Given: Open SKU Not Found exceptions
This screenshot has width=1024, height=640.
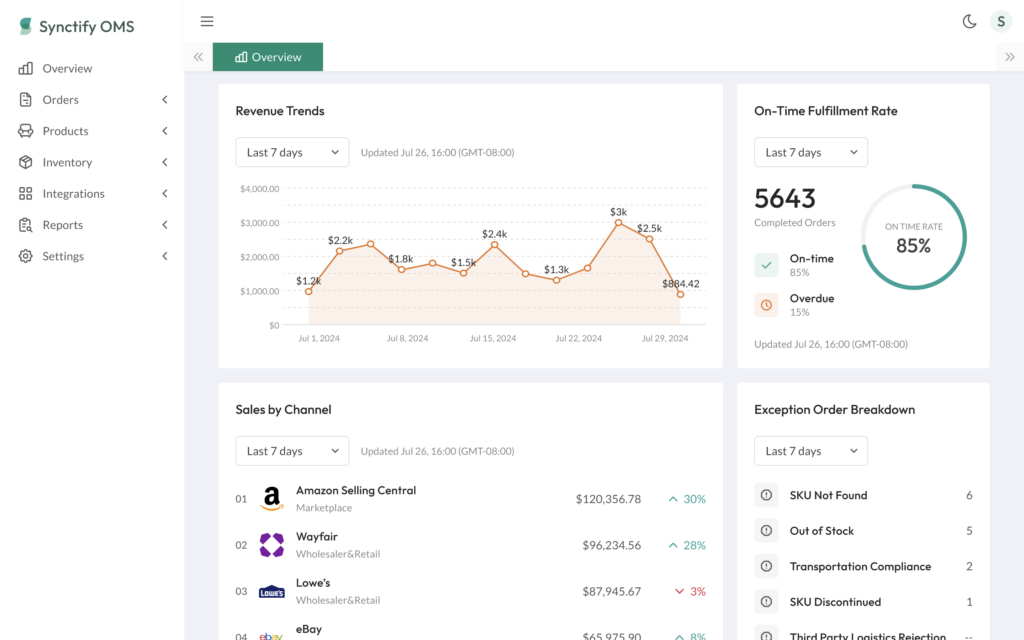Looking at the screenshot, I should pyautogui.click(x=863, y=495).
